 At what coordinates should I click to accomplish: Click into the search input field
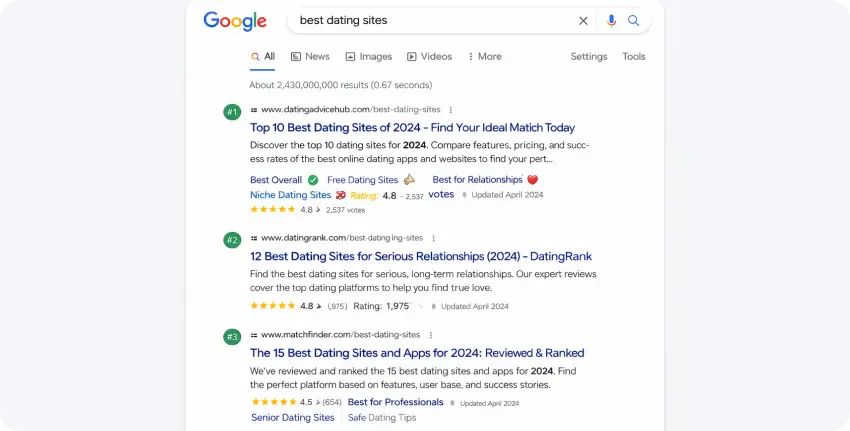[430, 21]
